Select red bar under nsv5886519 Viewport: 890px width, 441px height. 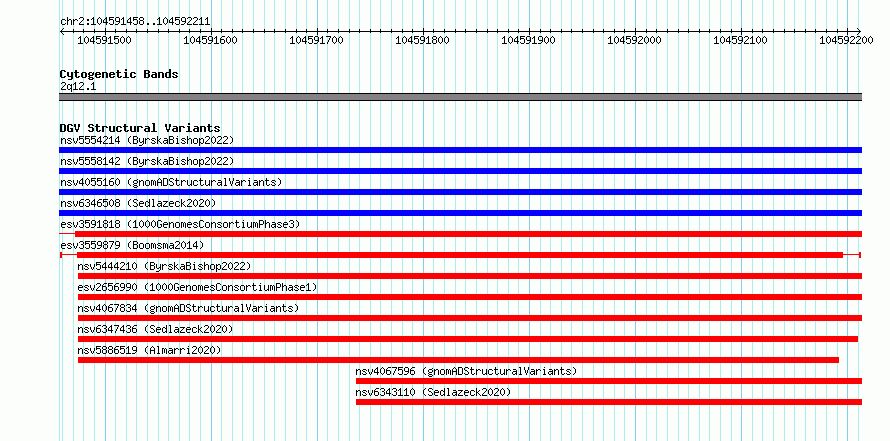[x=458, y=360]
